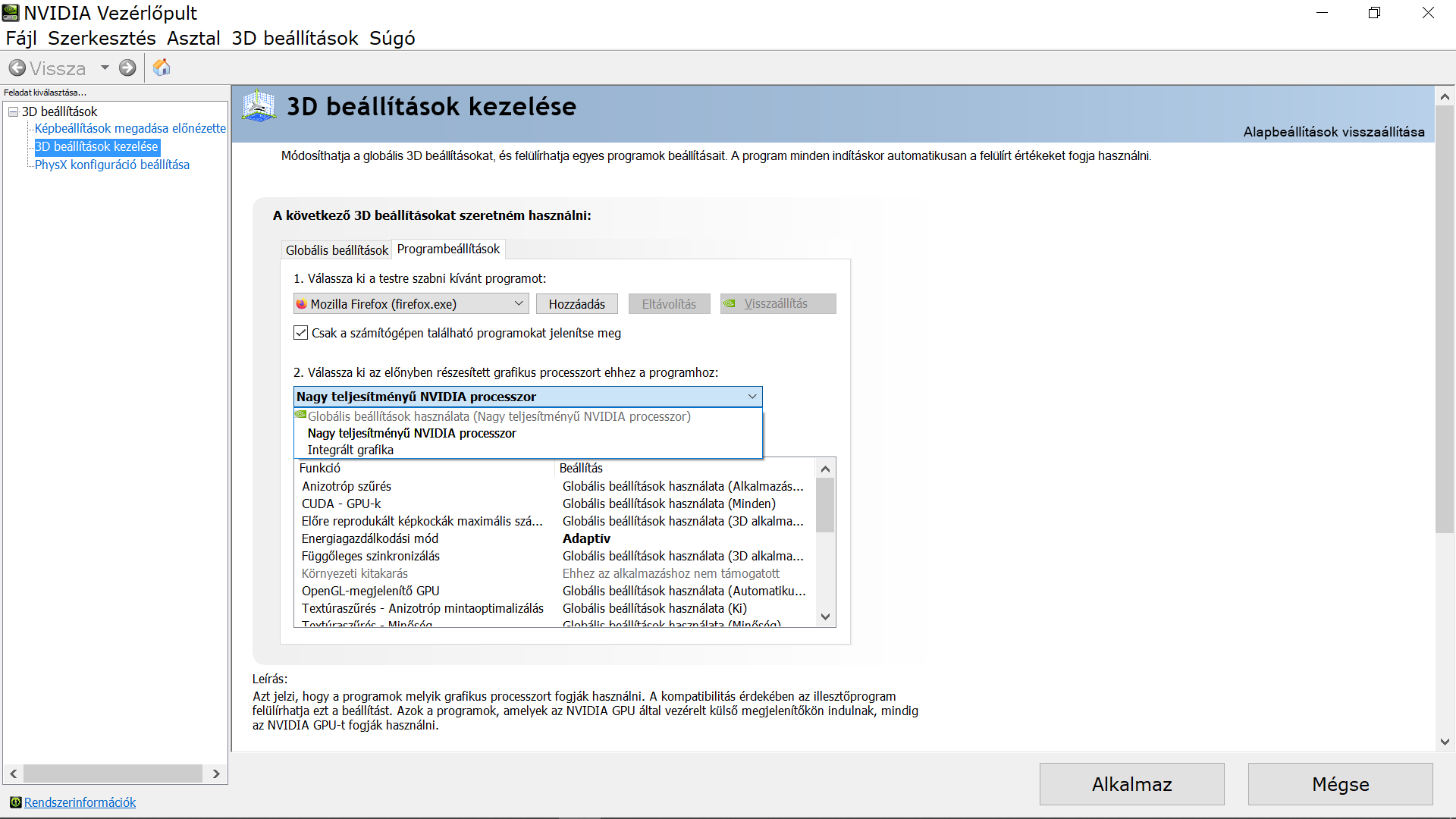The width and height of the screenshot is (1456, 819).
Task: Click task tree scroll left arrow
Action: coord(13,773)
